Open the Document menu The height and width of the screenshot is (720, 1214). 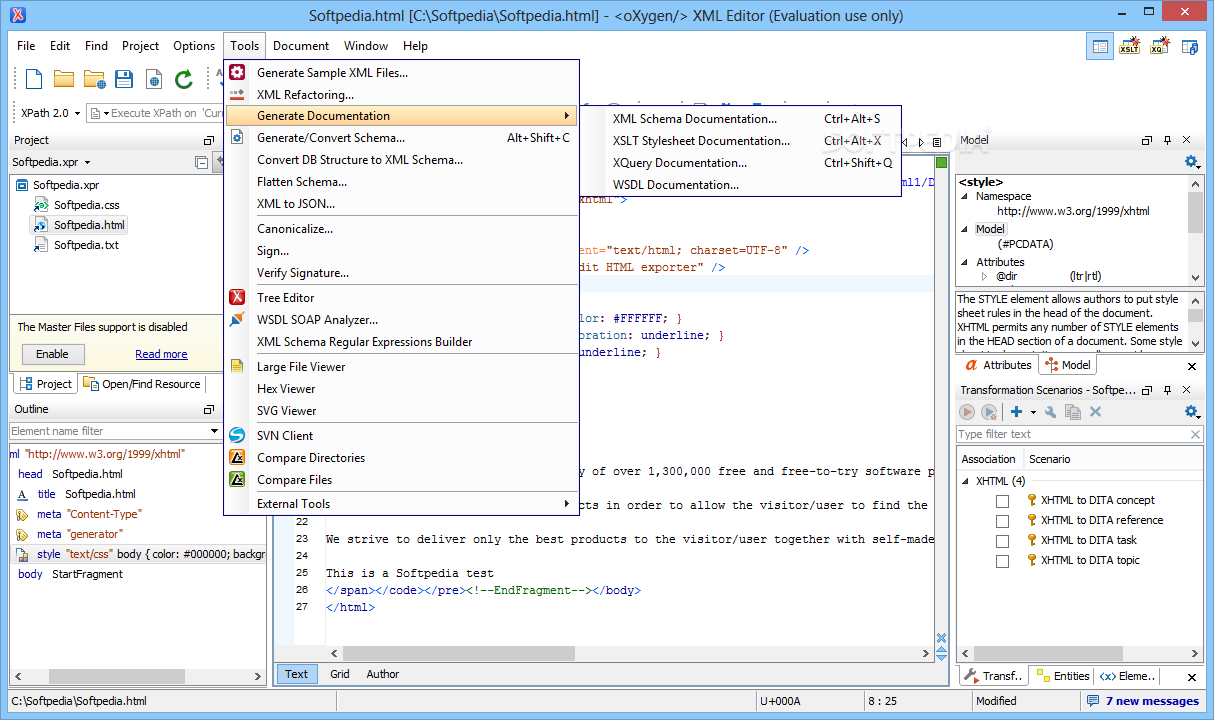point(301,46)
